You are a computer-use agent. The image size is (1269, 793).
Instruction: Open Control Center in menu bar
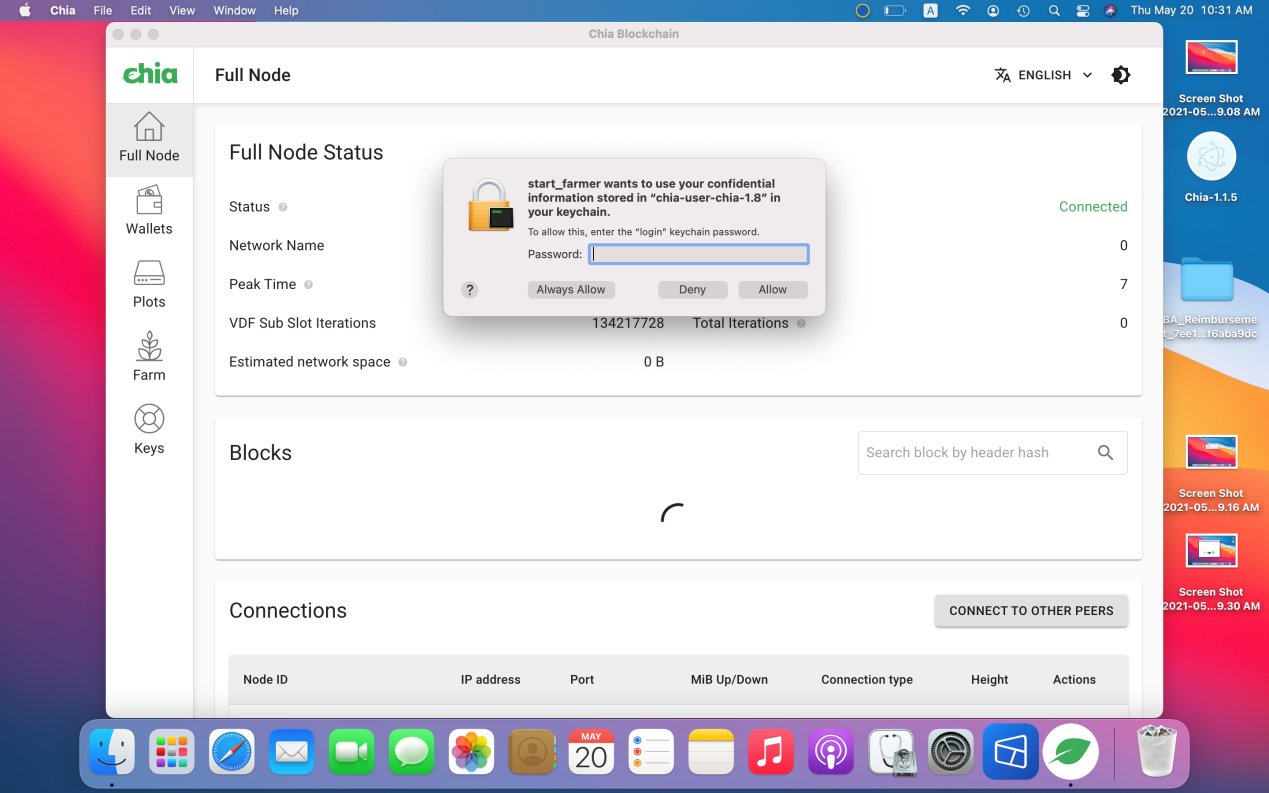(x=1082, y=10)
